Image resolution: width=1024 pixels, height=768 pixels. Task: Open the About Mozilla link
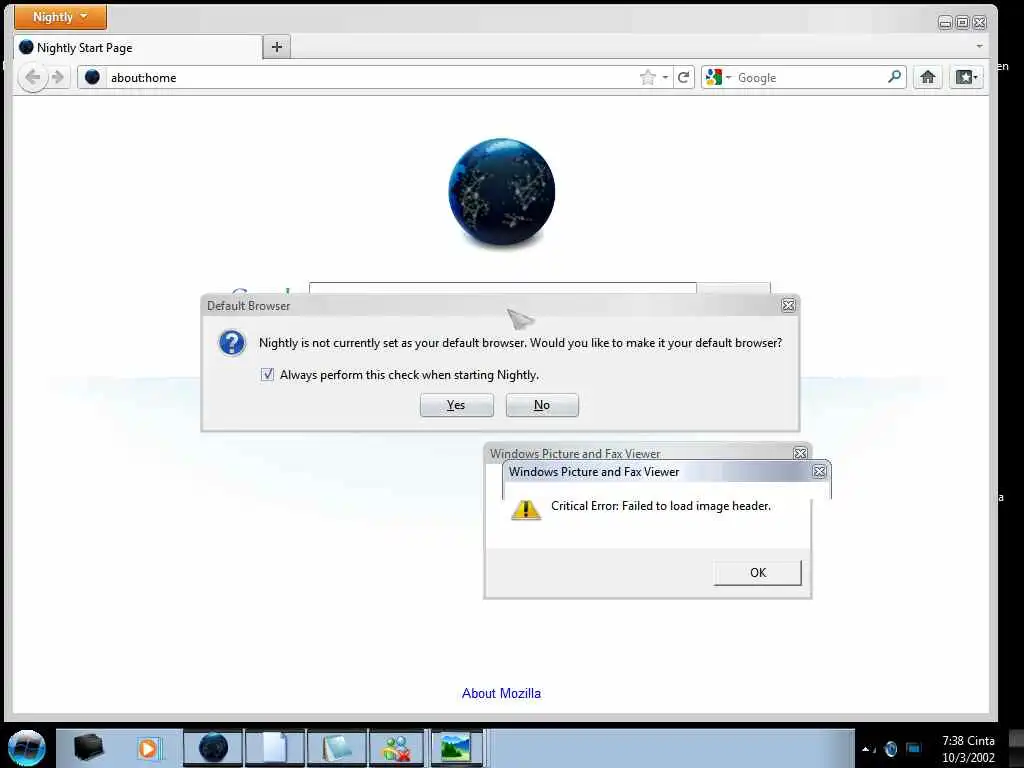[501, 694]
